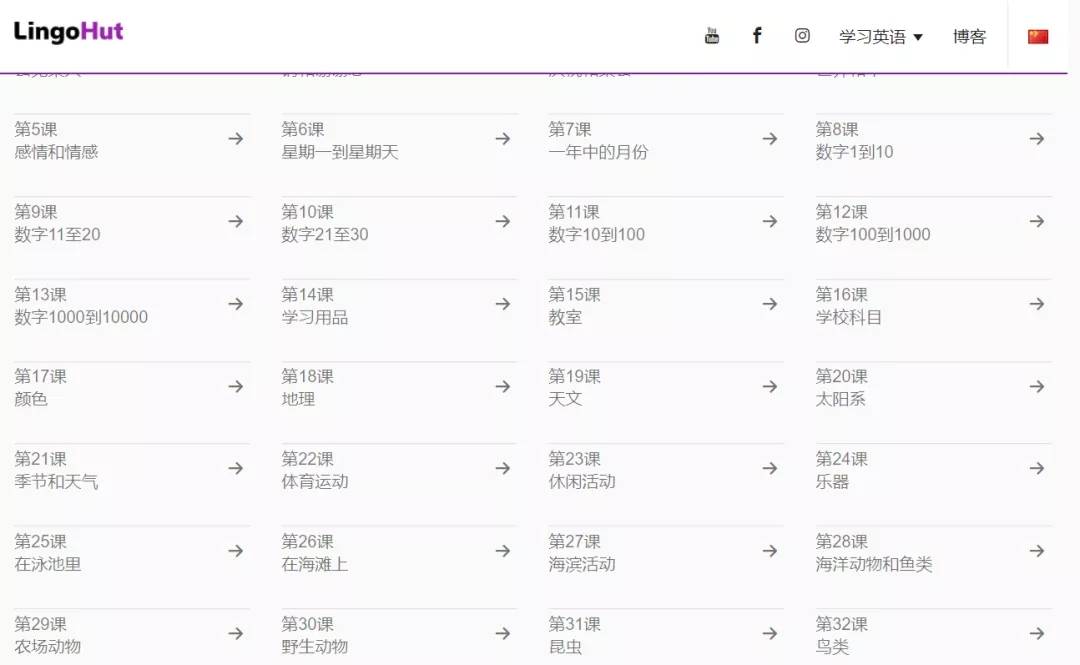This screenshot has width=1080, height=665.
Task: Click the arrow beside 第26课 在海滩上
Action: 504,552
